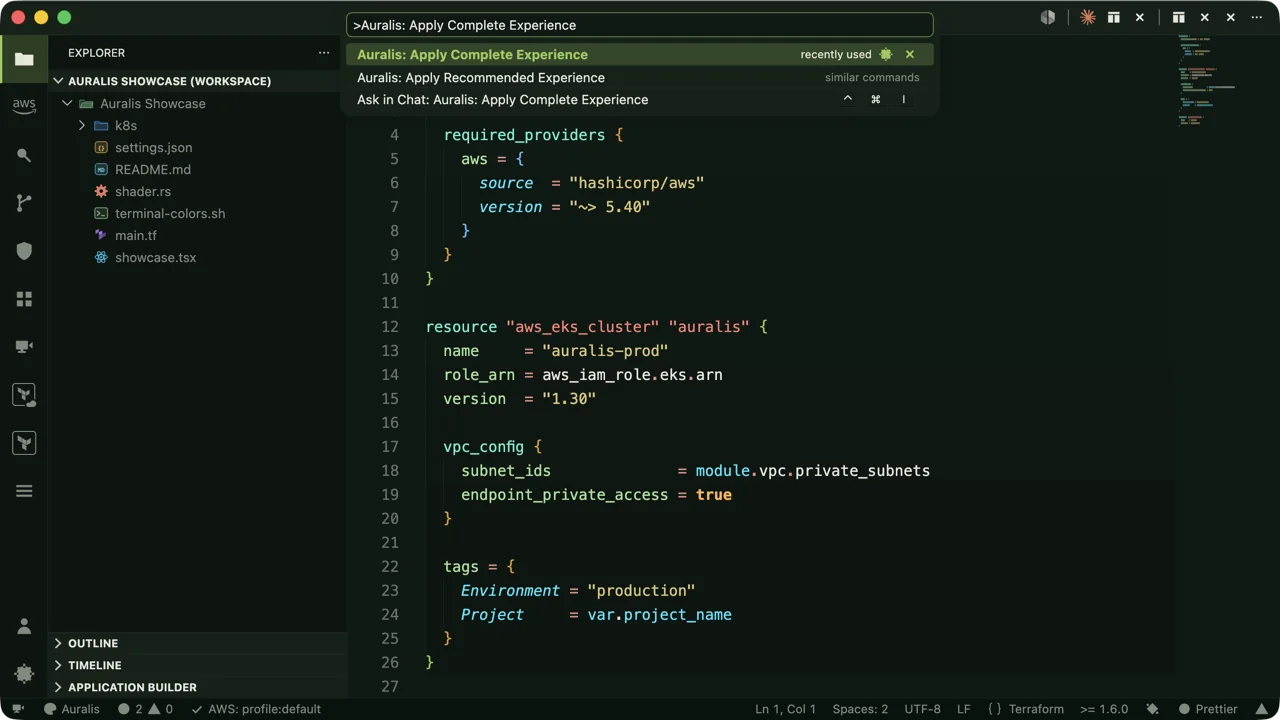Click the remote window icon in status bar
Viewport: 1280px width, 720px height.
18,709
